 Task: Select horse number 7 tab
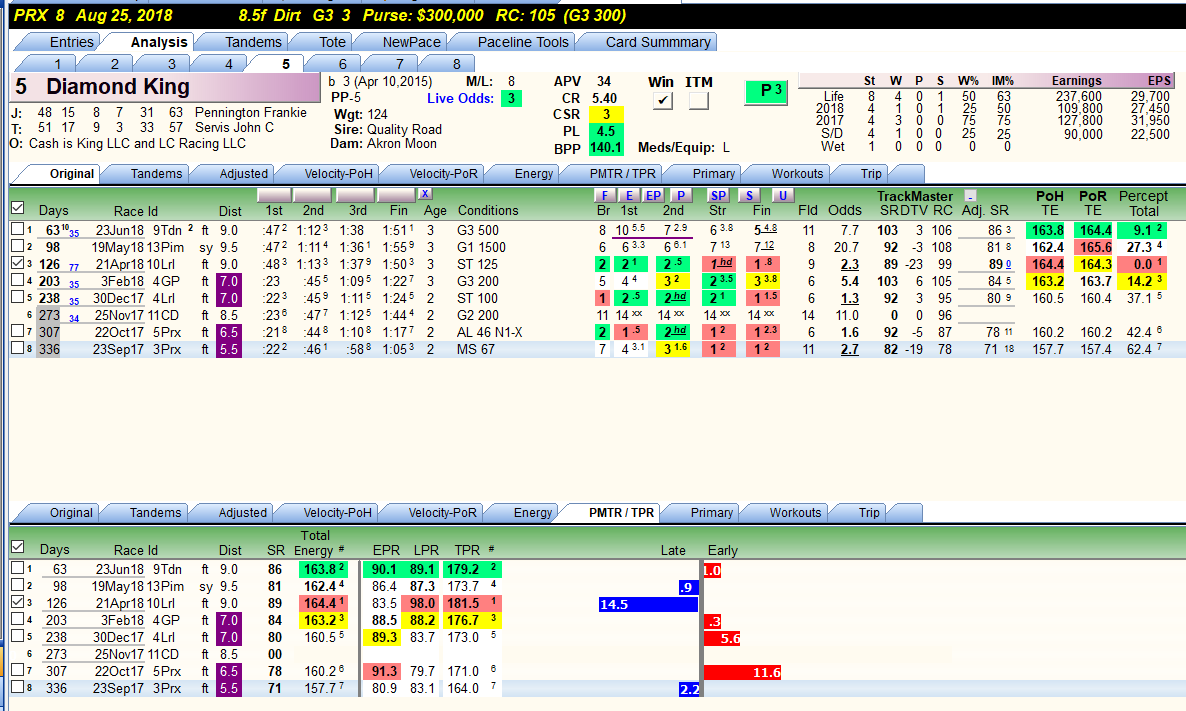click(399, 64)
